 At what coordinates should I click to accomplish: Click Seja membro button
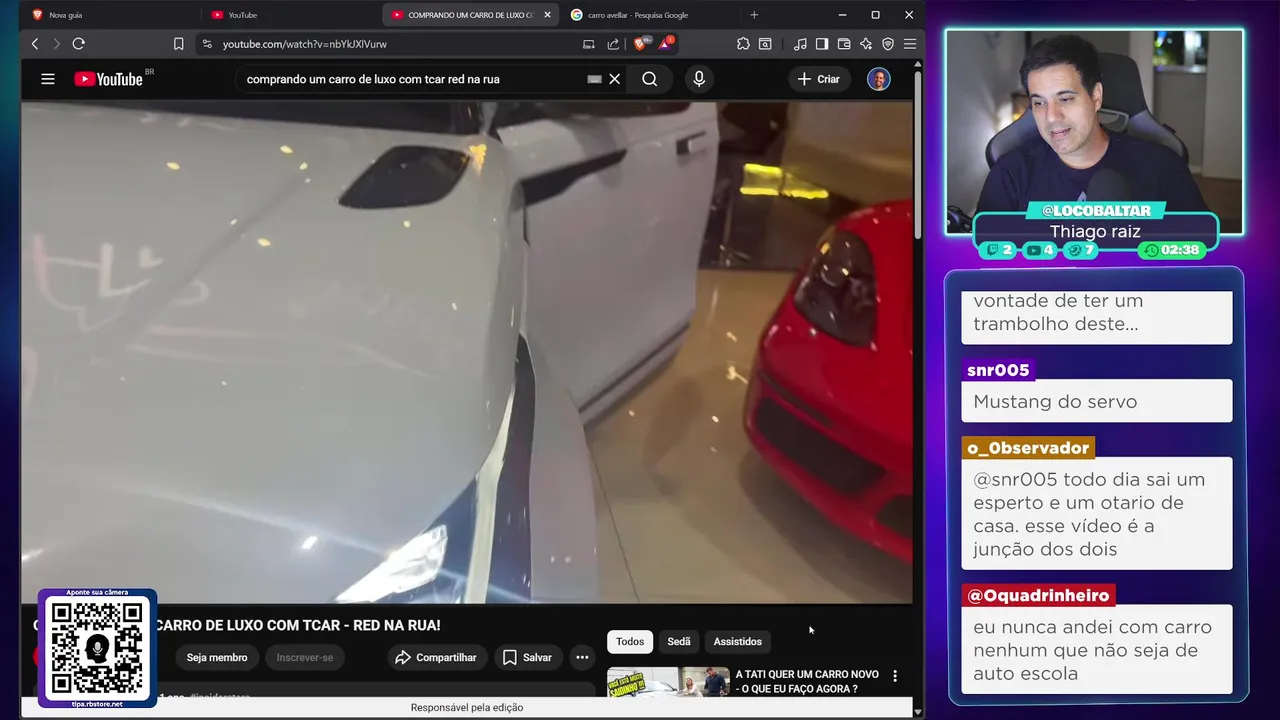(217, 657)
